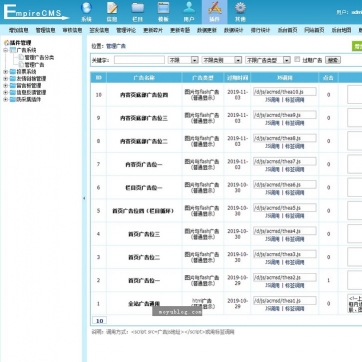Open 审核信息 menu item
Image resolution: width=362 pixels, height=362 pixels.
click(x=72, y=30)
